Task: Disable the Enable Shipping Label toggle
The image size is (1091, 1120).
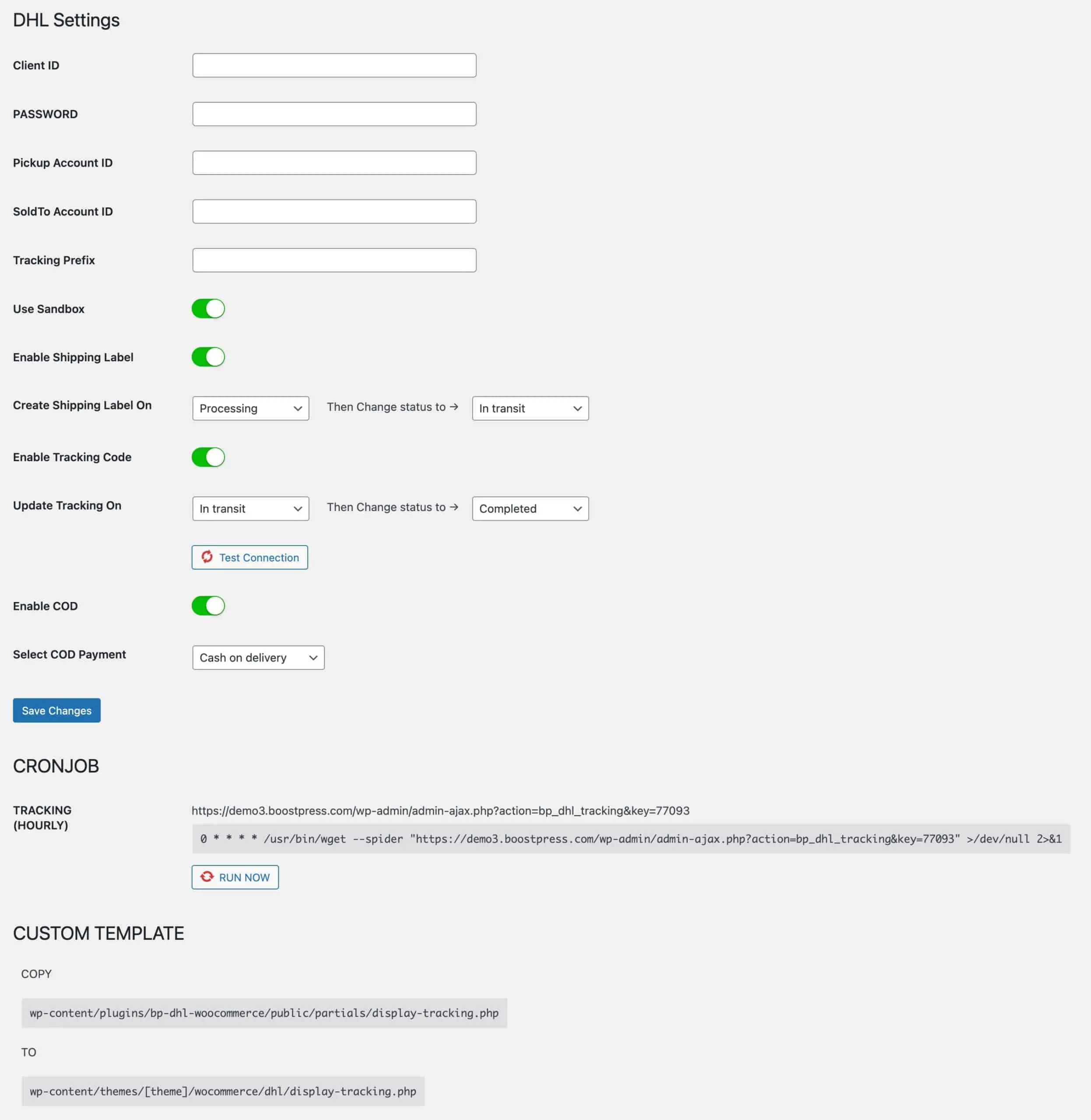Action: click(x=208, y=357)
